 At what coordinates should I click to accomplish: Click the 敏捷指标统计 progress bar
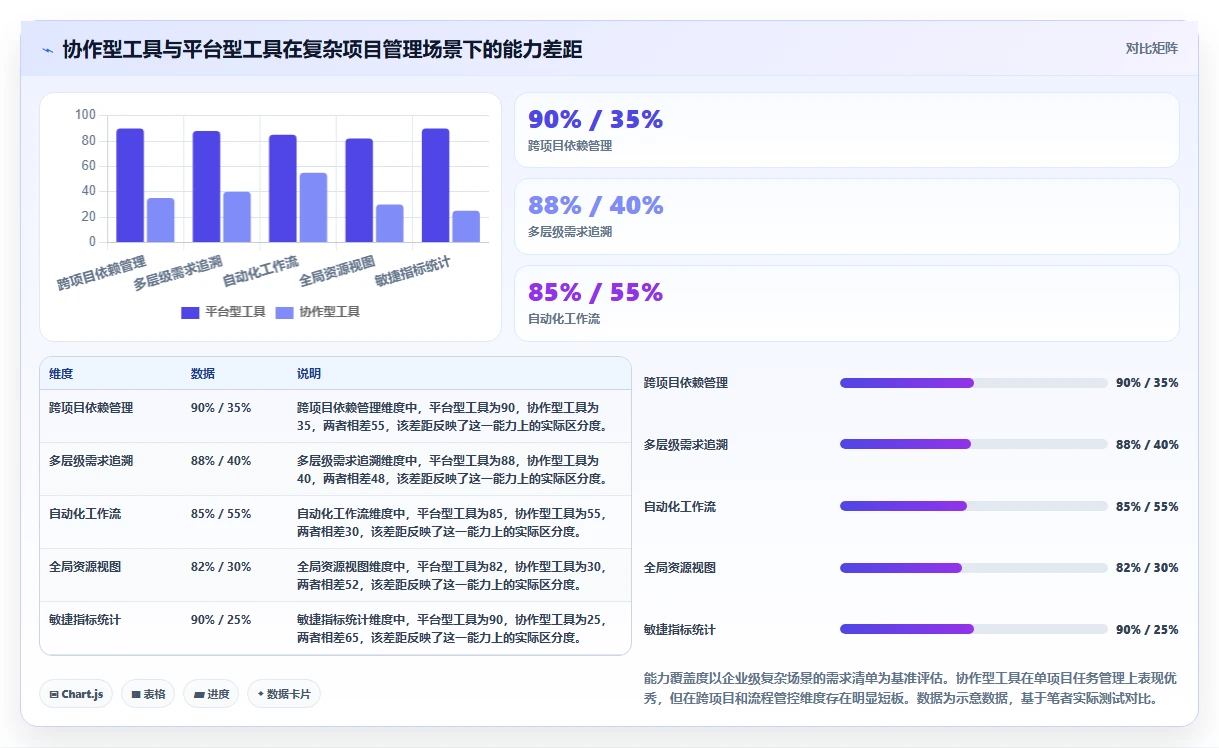click(x=974, y=629)
